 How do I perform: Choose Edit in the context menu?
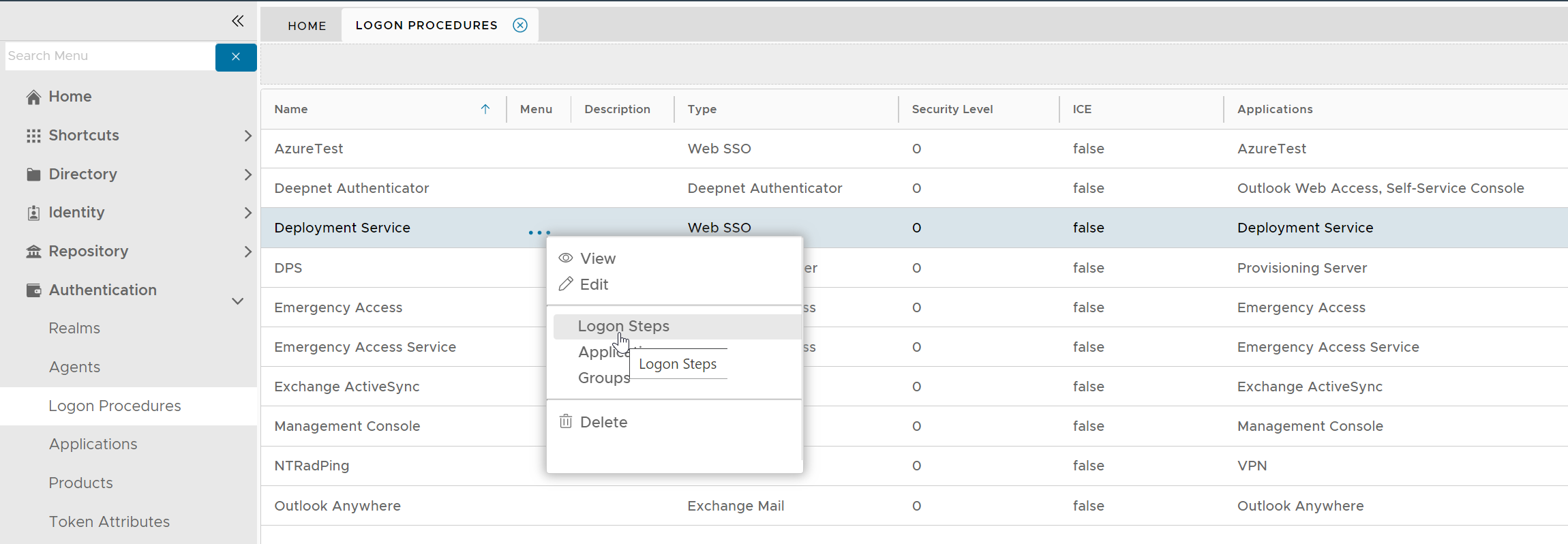pos(594,284)
